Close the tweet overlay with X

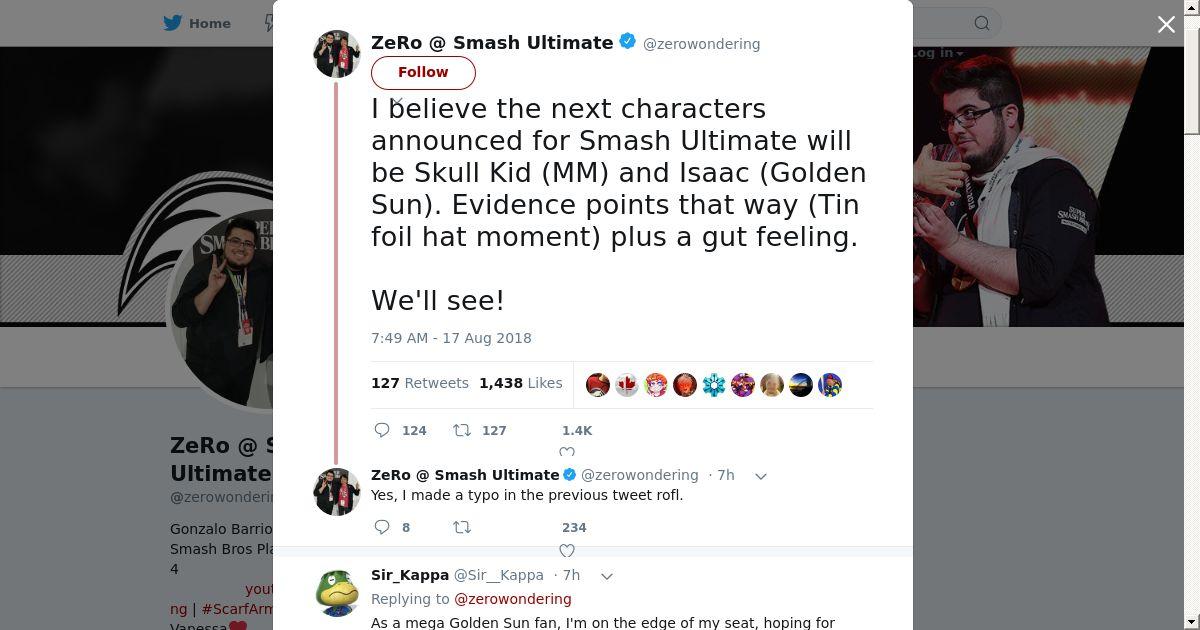tap(1166, 25)
